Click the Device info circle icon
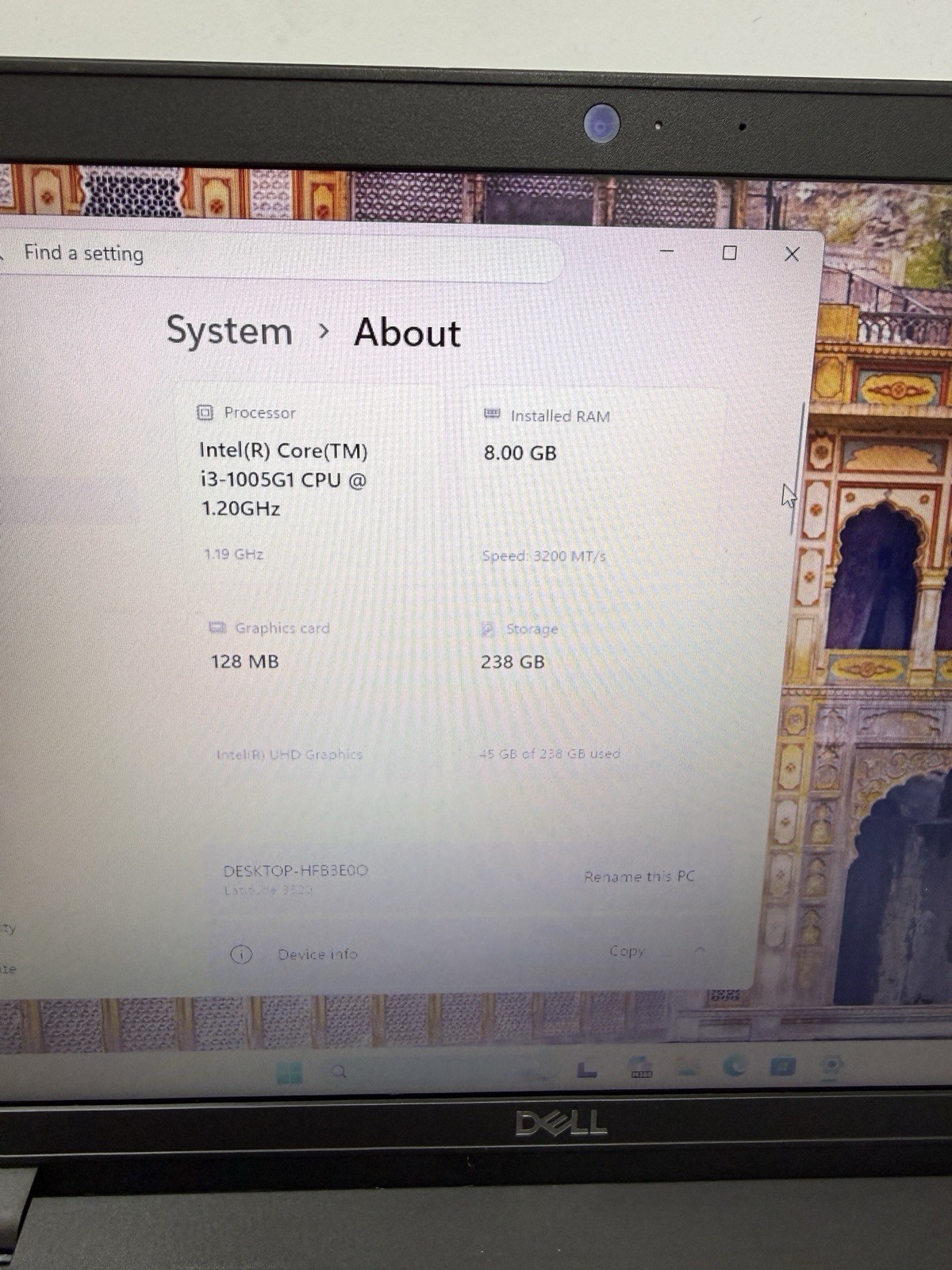The image size is (952, 1270). pyautogui.click(x=241, y=954)
